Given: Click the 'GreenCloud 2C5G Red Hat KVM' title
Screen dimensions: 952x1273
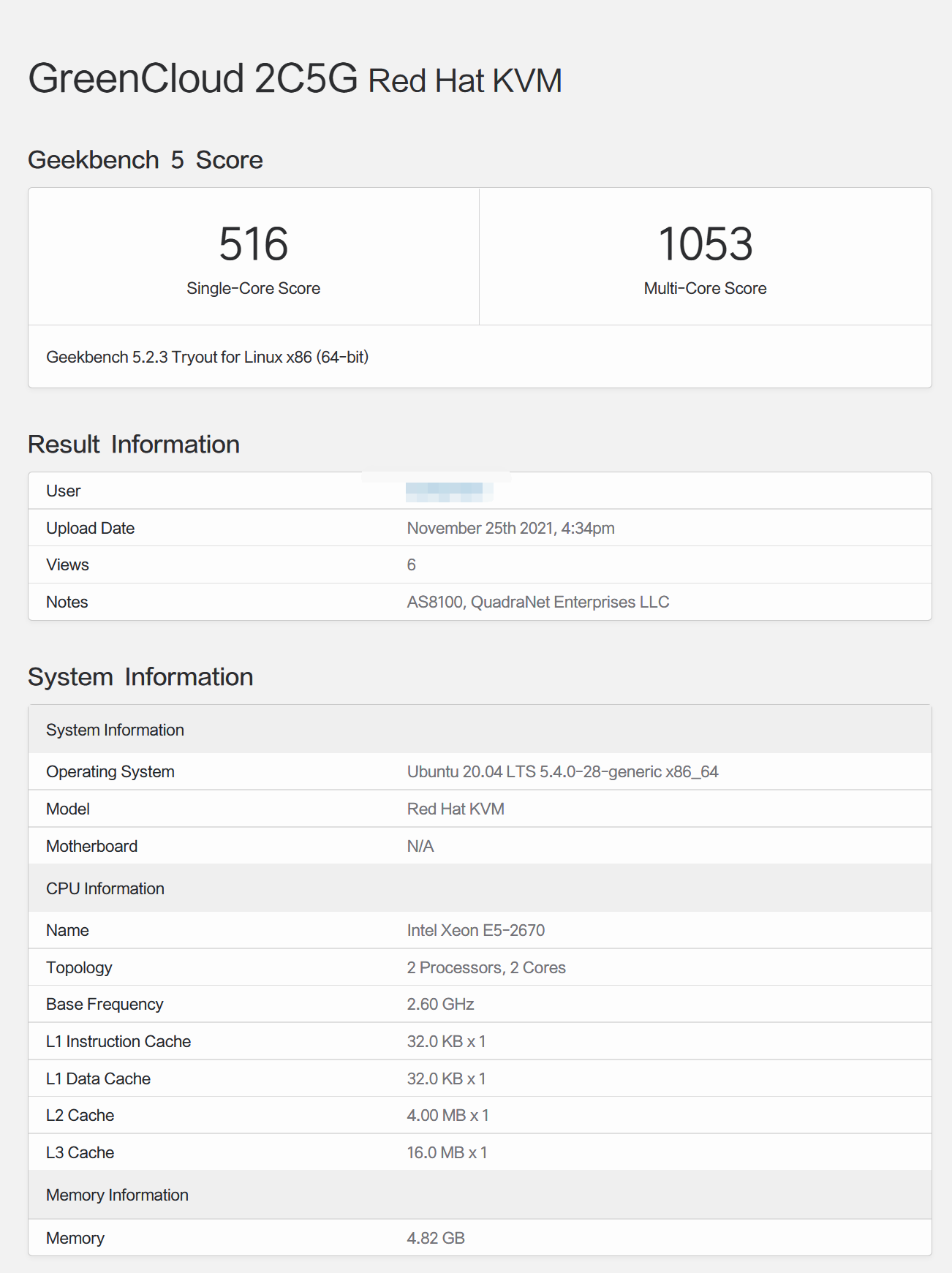Looking at the screenshot, I should pos(295,78).
